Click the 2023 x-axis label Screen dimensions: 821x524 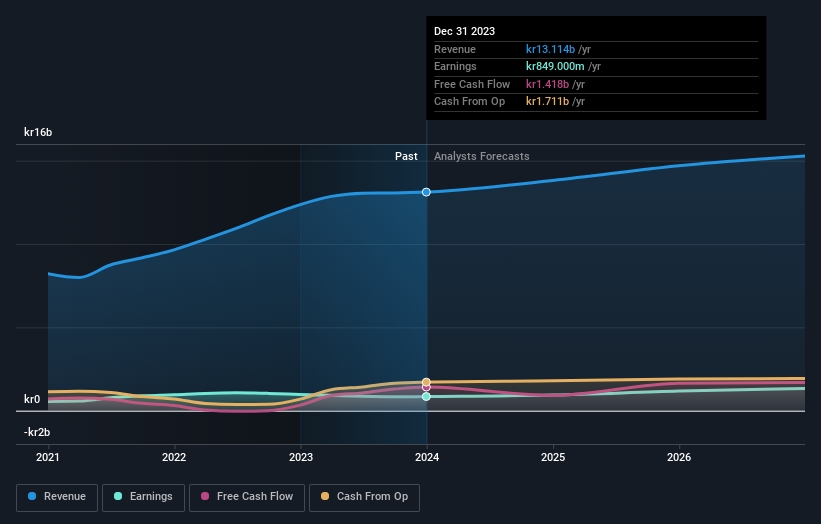click(x=301, y=458)
